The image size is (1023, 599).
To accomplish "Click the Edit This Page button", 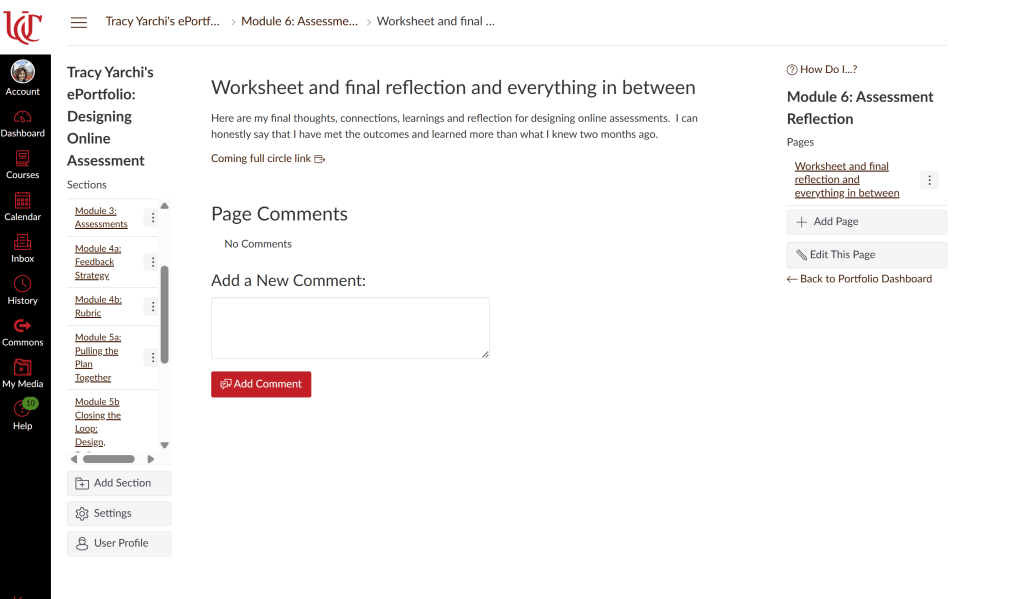I will 866,255.
